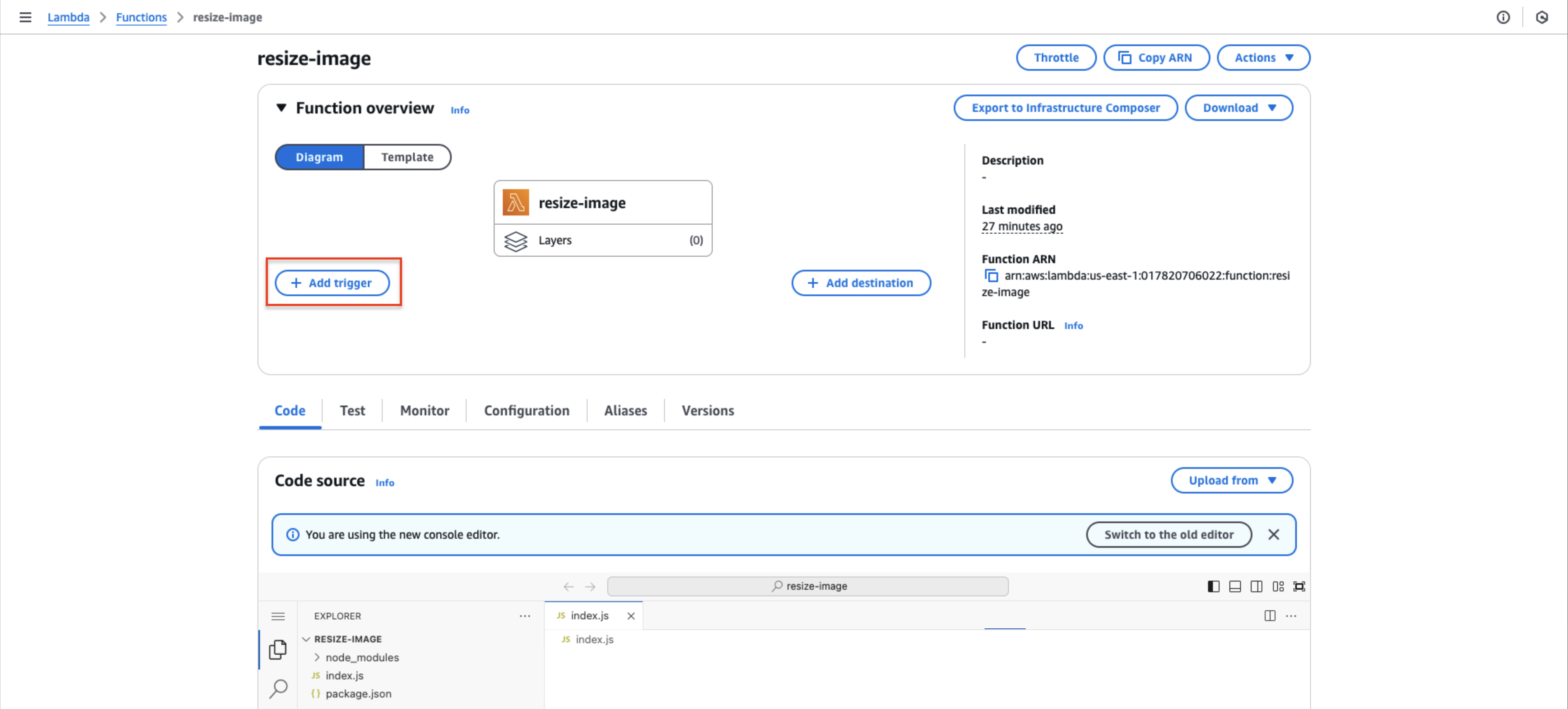Open the hamburger navigation menu

25,17
